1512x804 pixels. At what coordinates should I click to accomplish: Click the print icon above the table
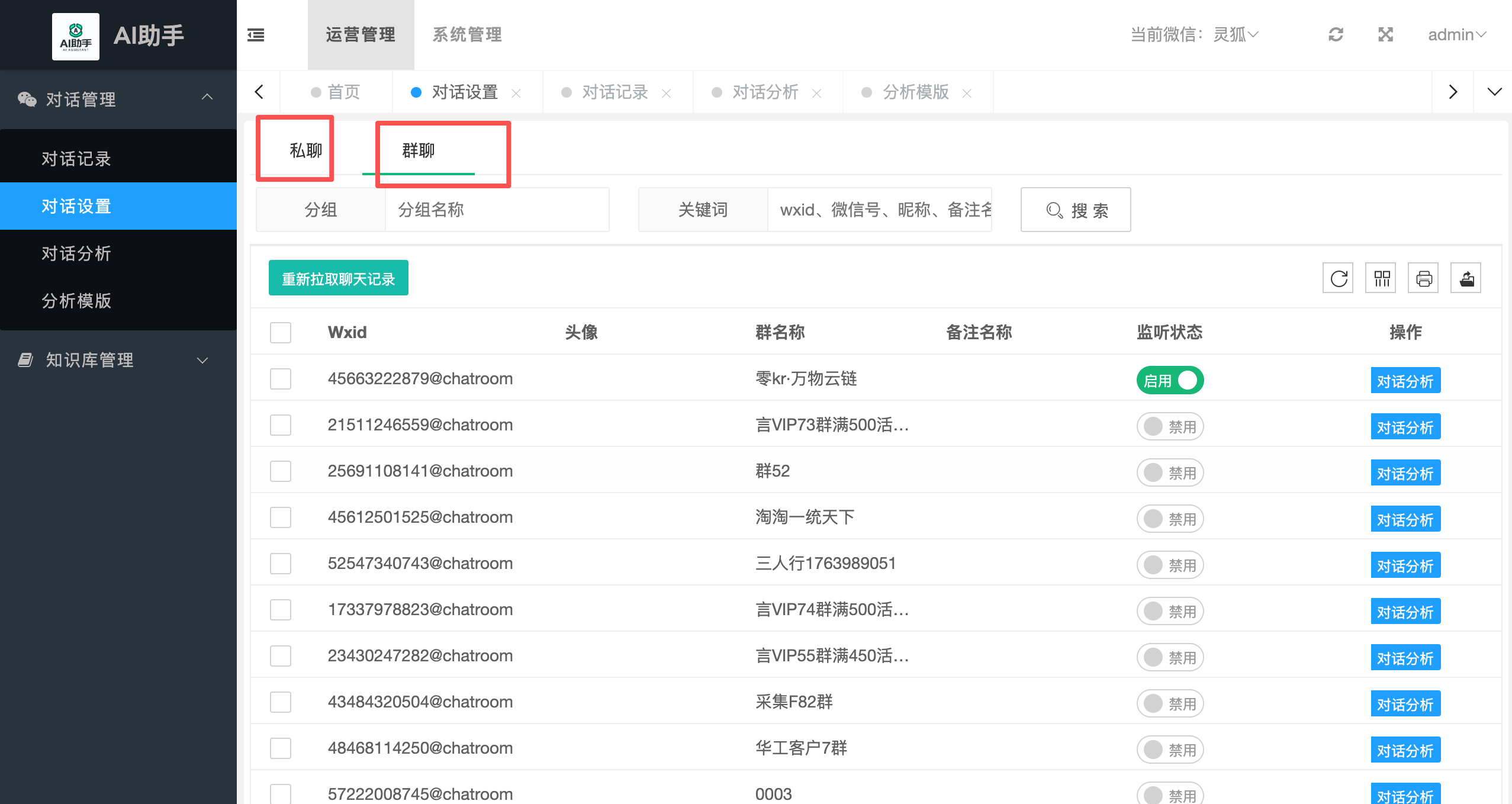click(x=1424, y=278)
